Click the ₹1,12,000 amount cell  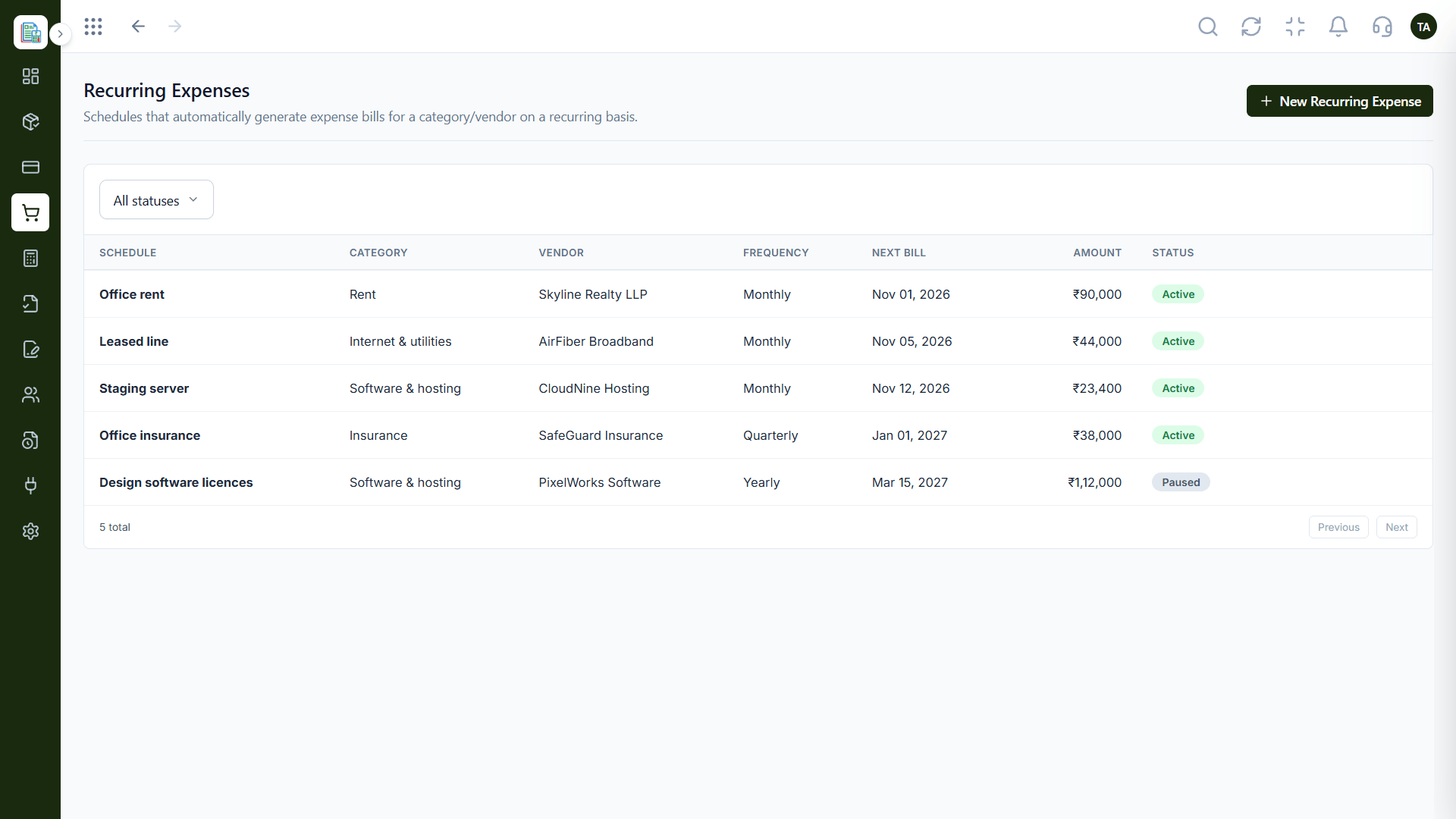click(x=1094, y=482)
